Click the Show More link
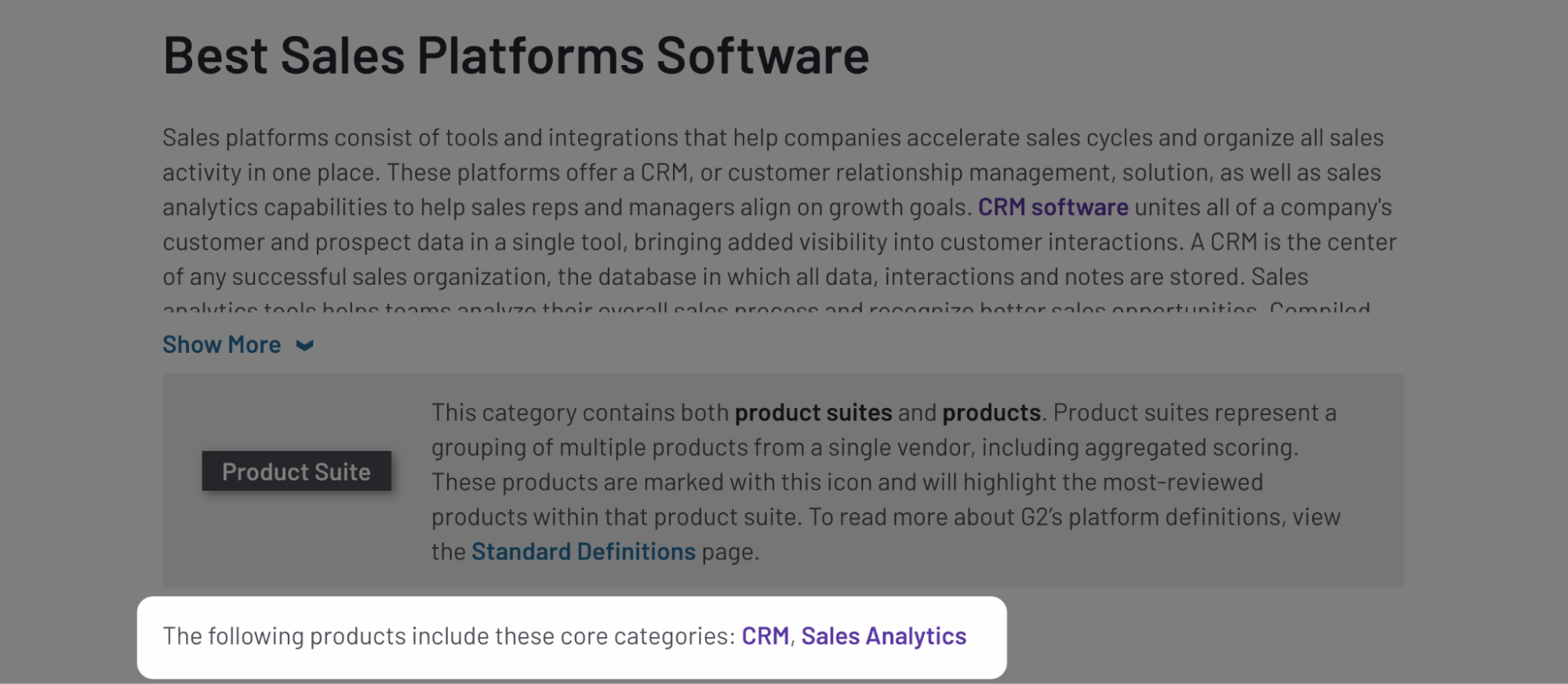 [x=222, y=344]
